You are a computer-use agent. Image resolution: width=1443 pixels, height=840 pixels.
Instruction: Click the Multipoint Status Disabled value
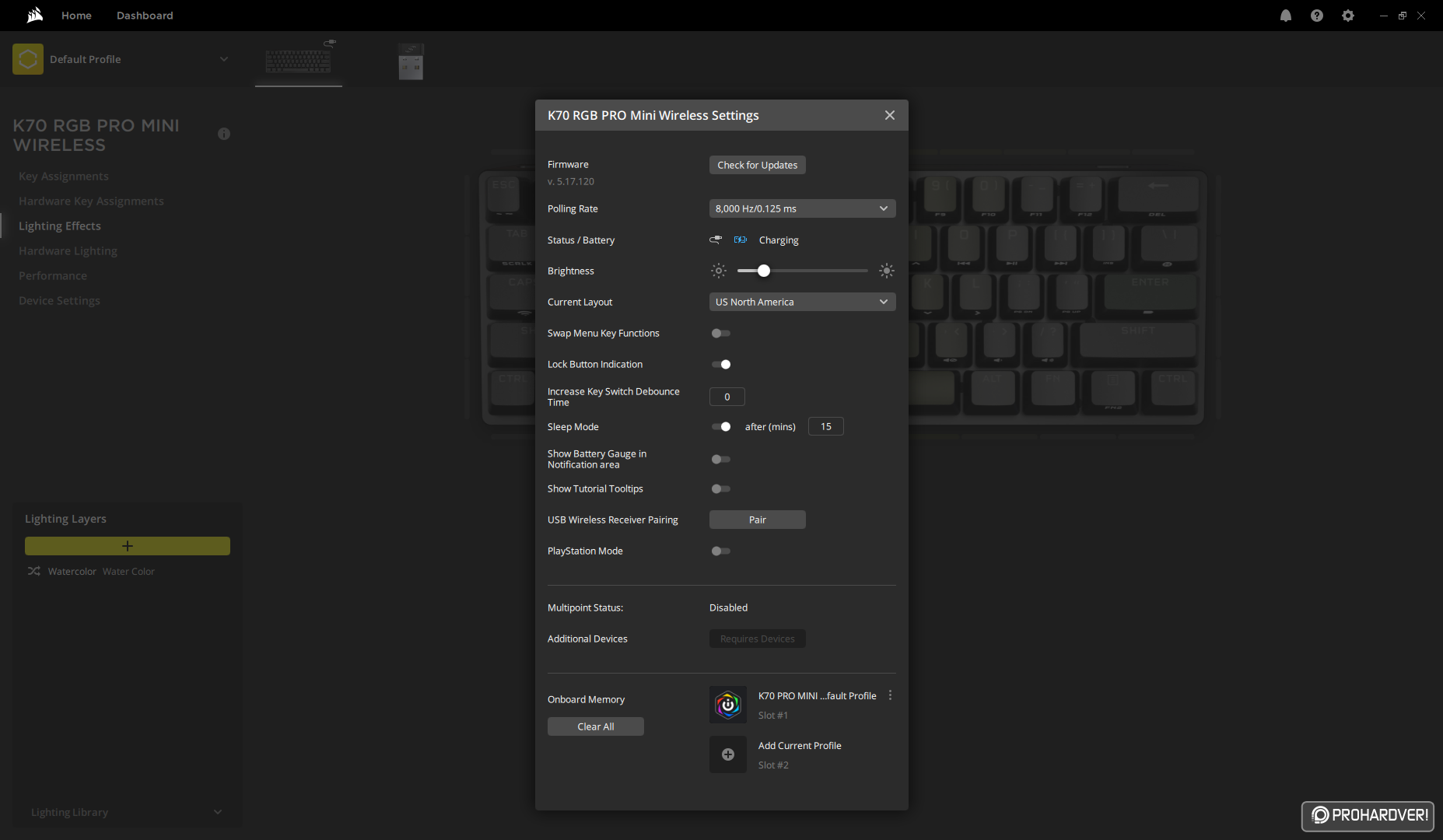coord(728,607)
